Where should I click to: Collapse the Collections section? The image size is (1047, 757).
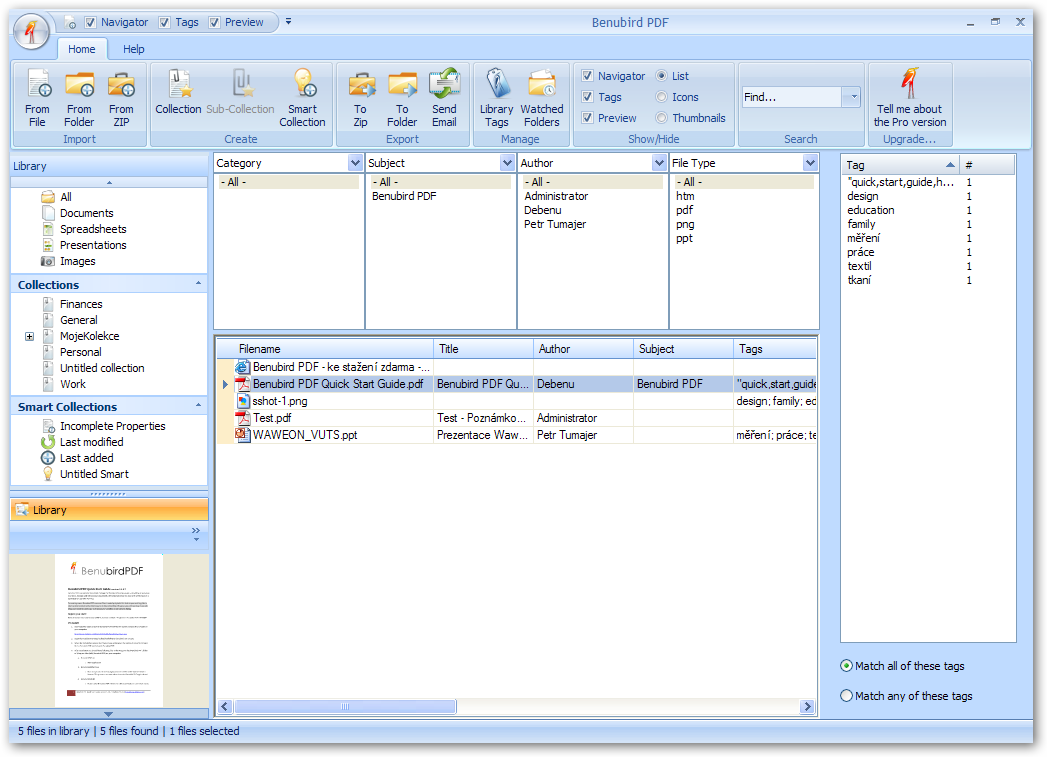198,284
